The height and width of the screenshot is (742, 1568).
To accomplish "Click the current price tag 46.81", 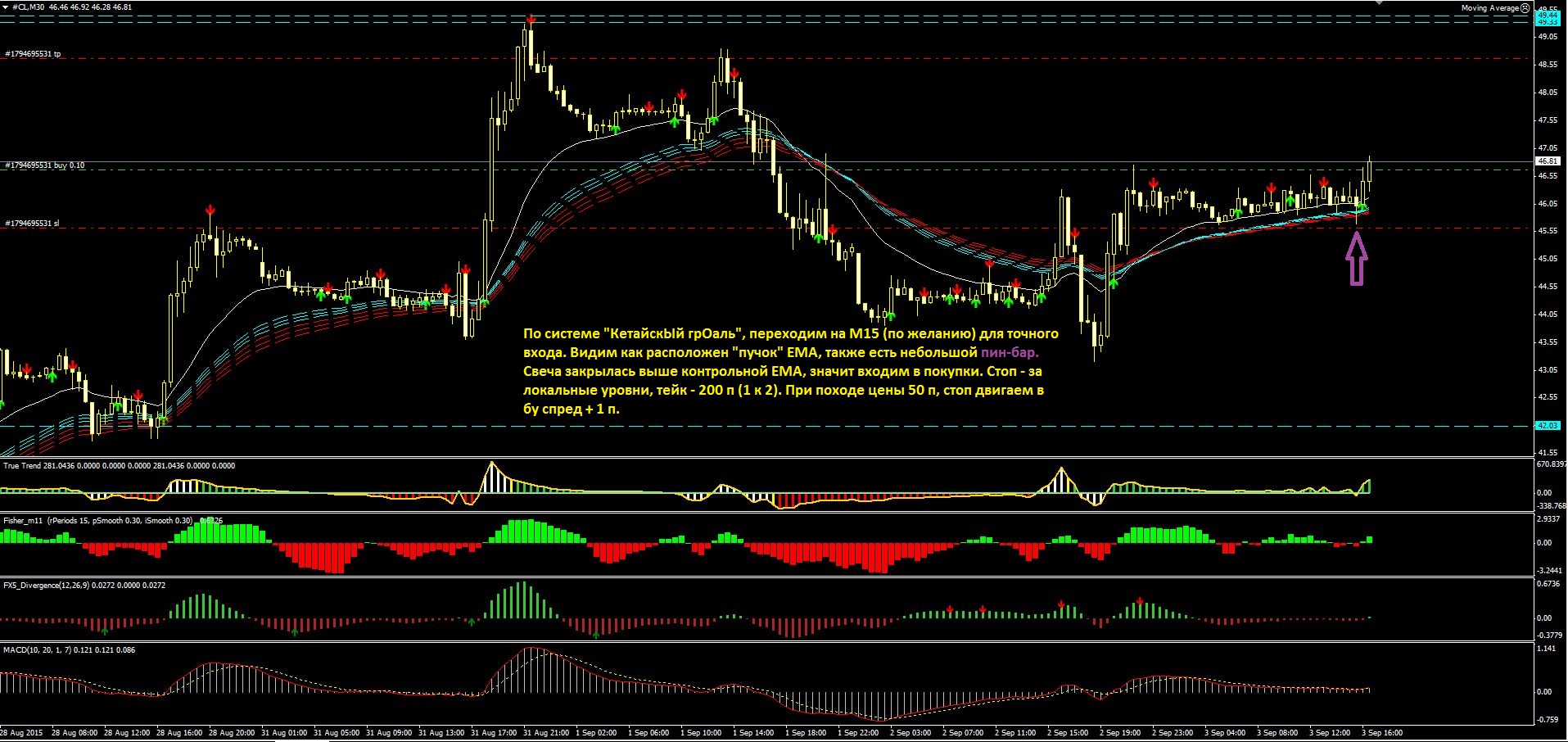I will coord(1548,161).
